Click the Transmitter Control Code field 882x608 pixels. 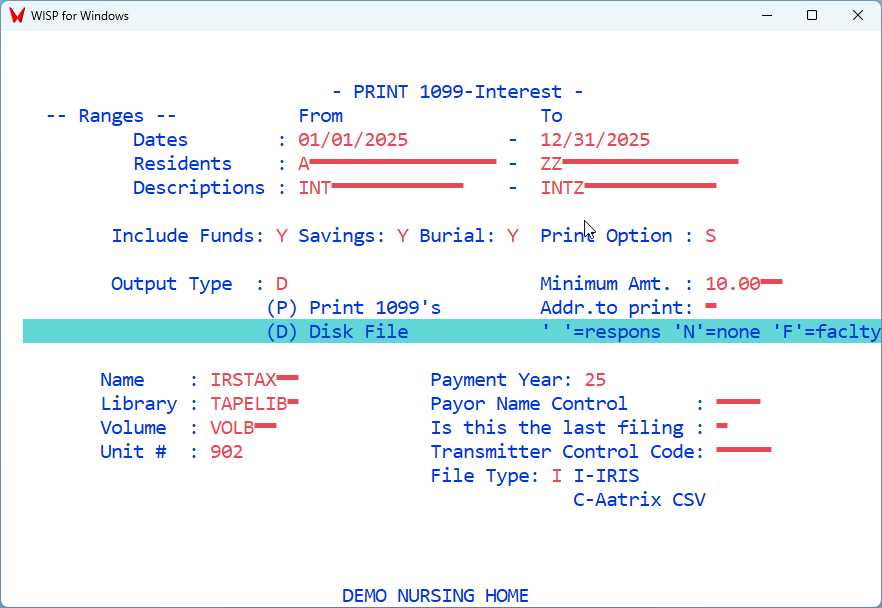[x=744, y=452]
